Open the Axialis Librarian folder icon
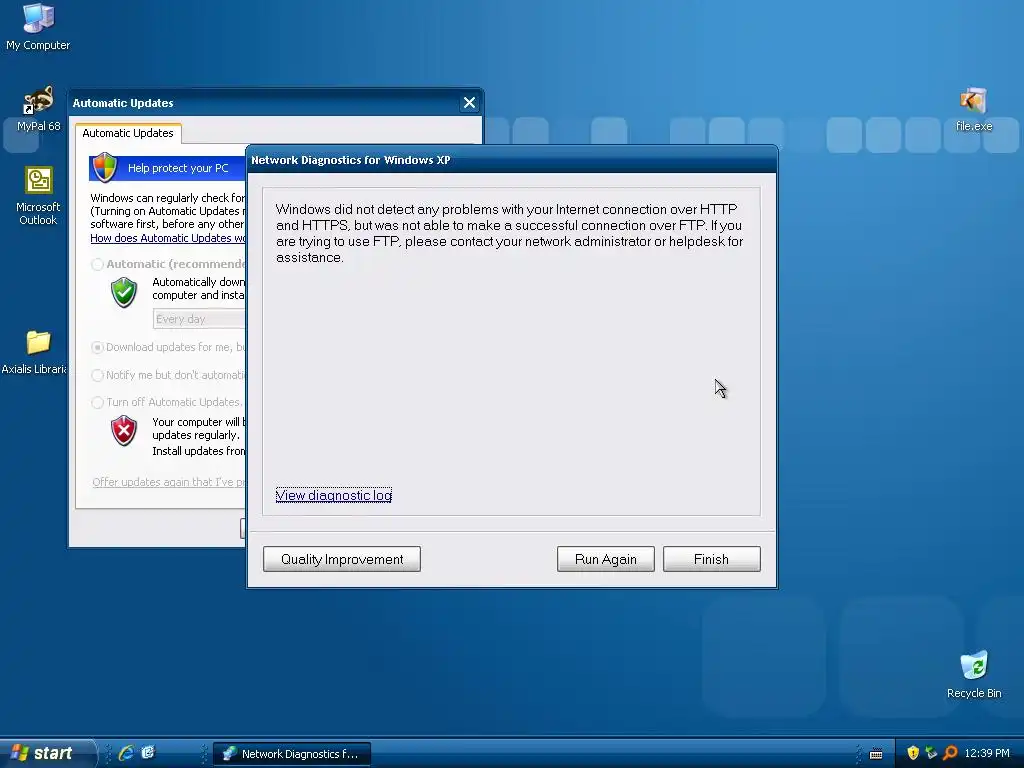Screen dimensions: 1024x768 (x=36, y=352)
